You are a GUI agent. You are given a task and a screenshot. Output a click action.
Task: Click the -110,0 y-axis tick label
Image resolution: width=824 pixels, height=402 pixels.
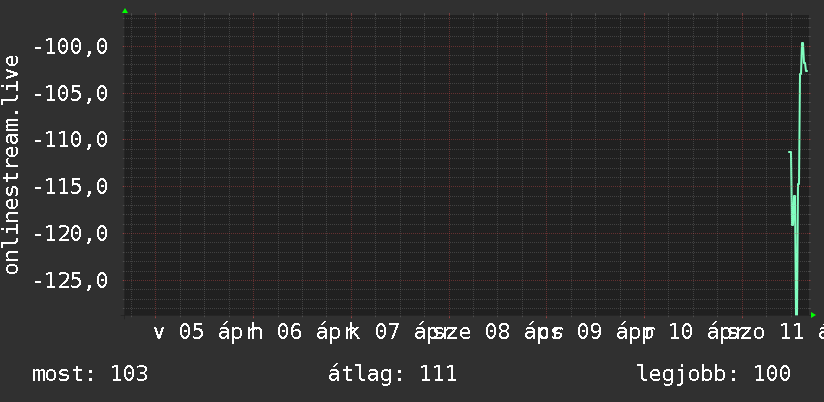point(71,140)
